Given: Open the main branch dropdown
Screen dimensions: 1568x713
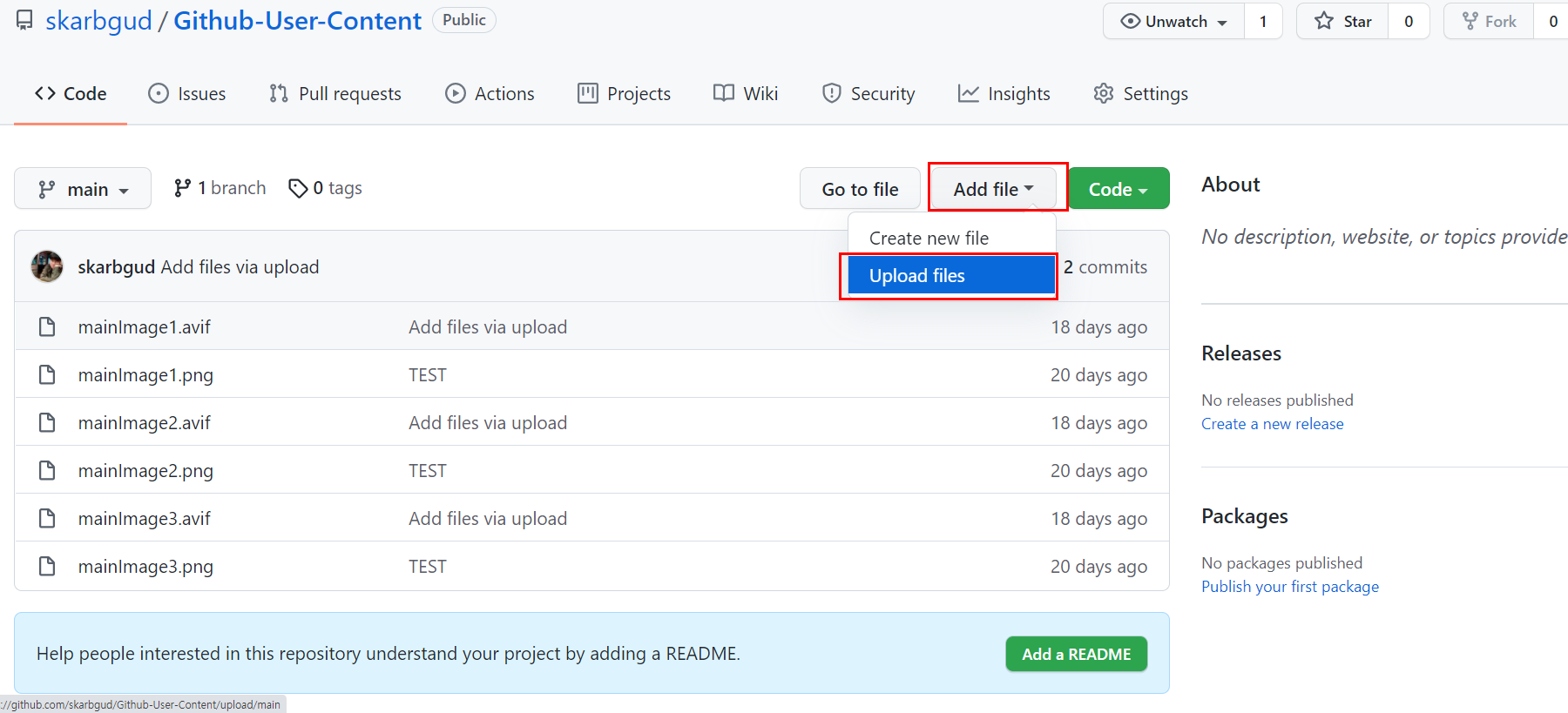Looking at the screenshot, I should [x=83, y=189].
